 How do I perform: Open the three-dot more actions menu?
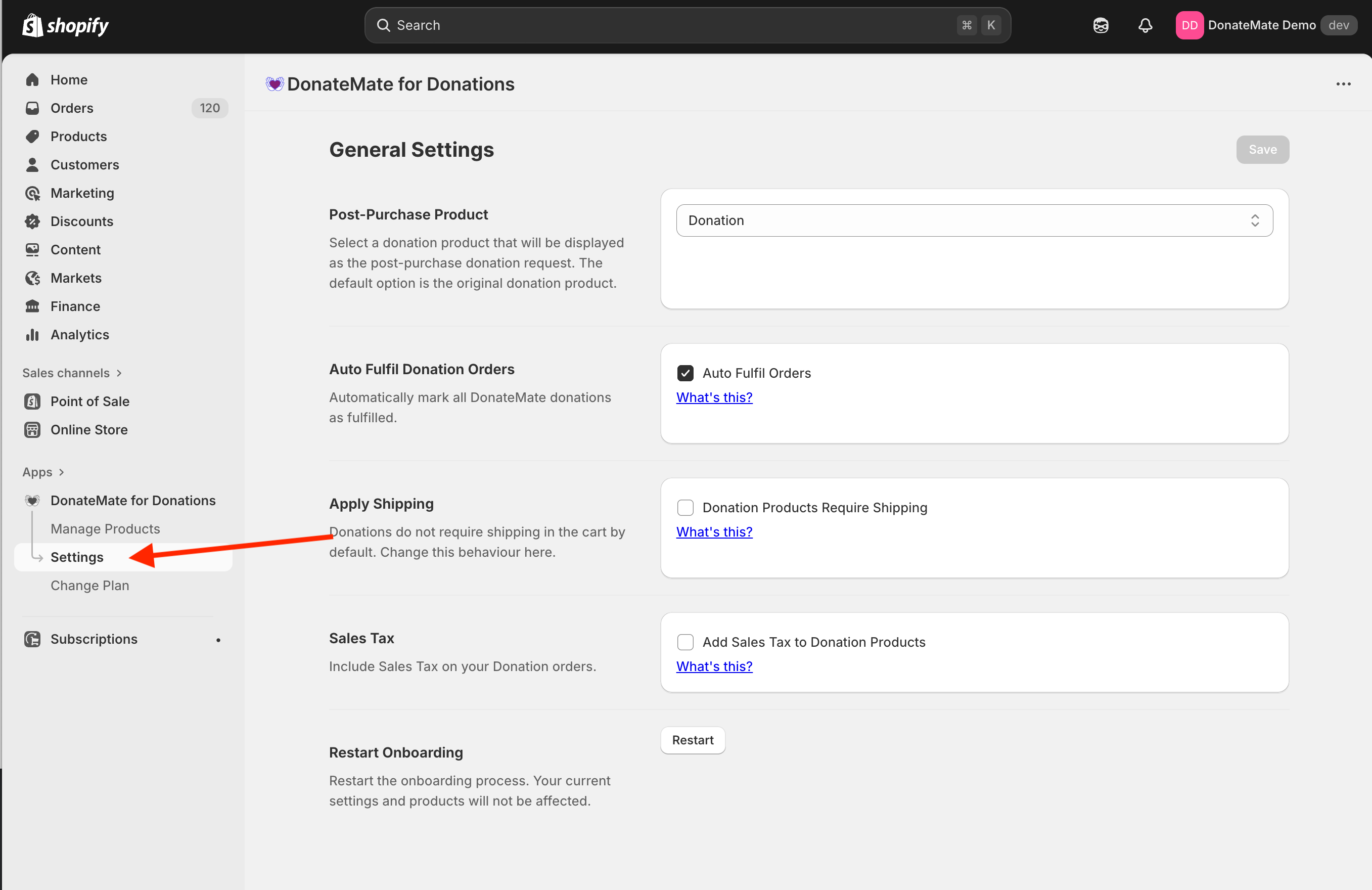(1343, 84)
